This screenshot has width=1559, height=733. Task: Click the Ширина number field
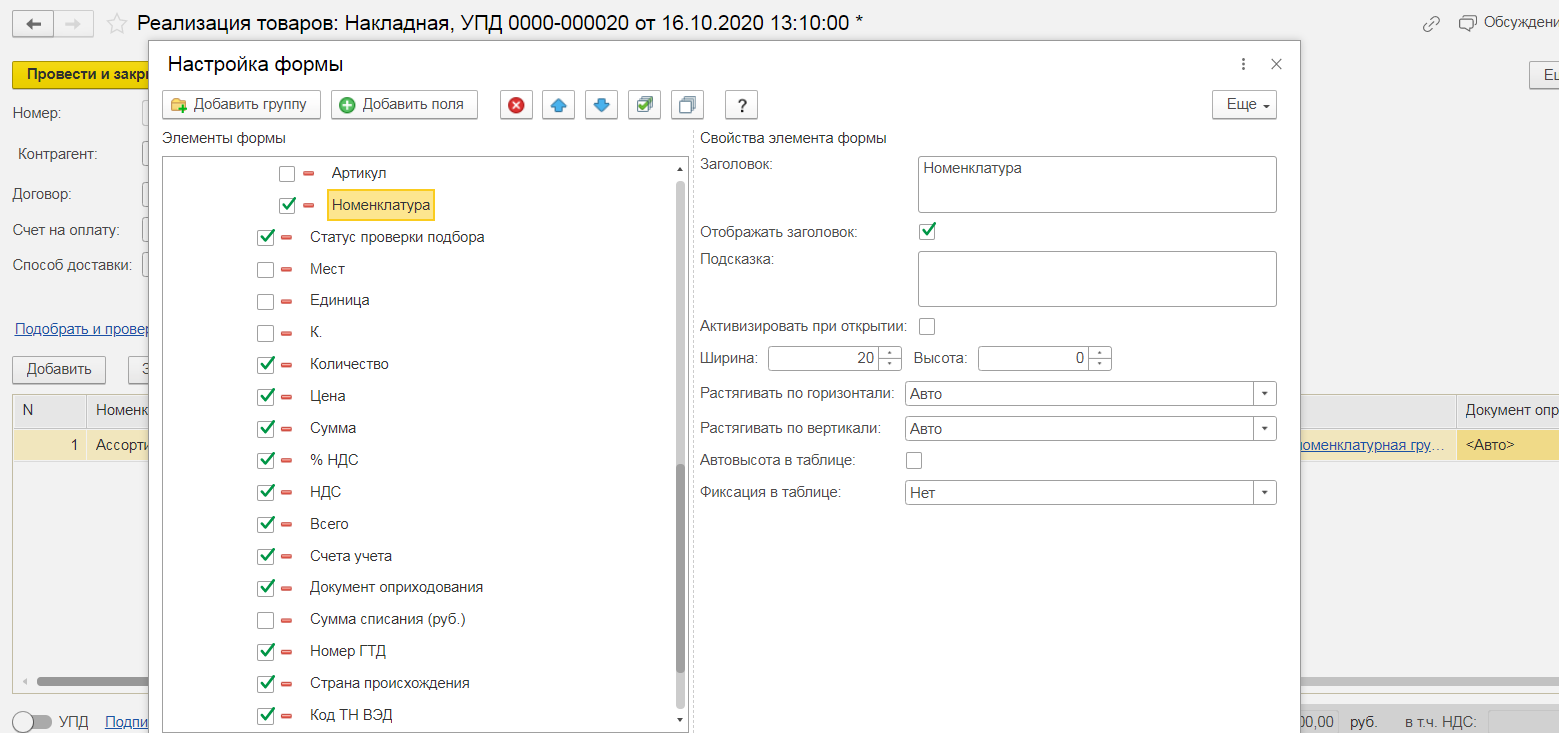(824, 358)
